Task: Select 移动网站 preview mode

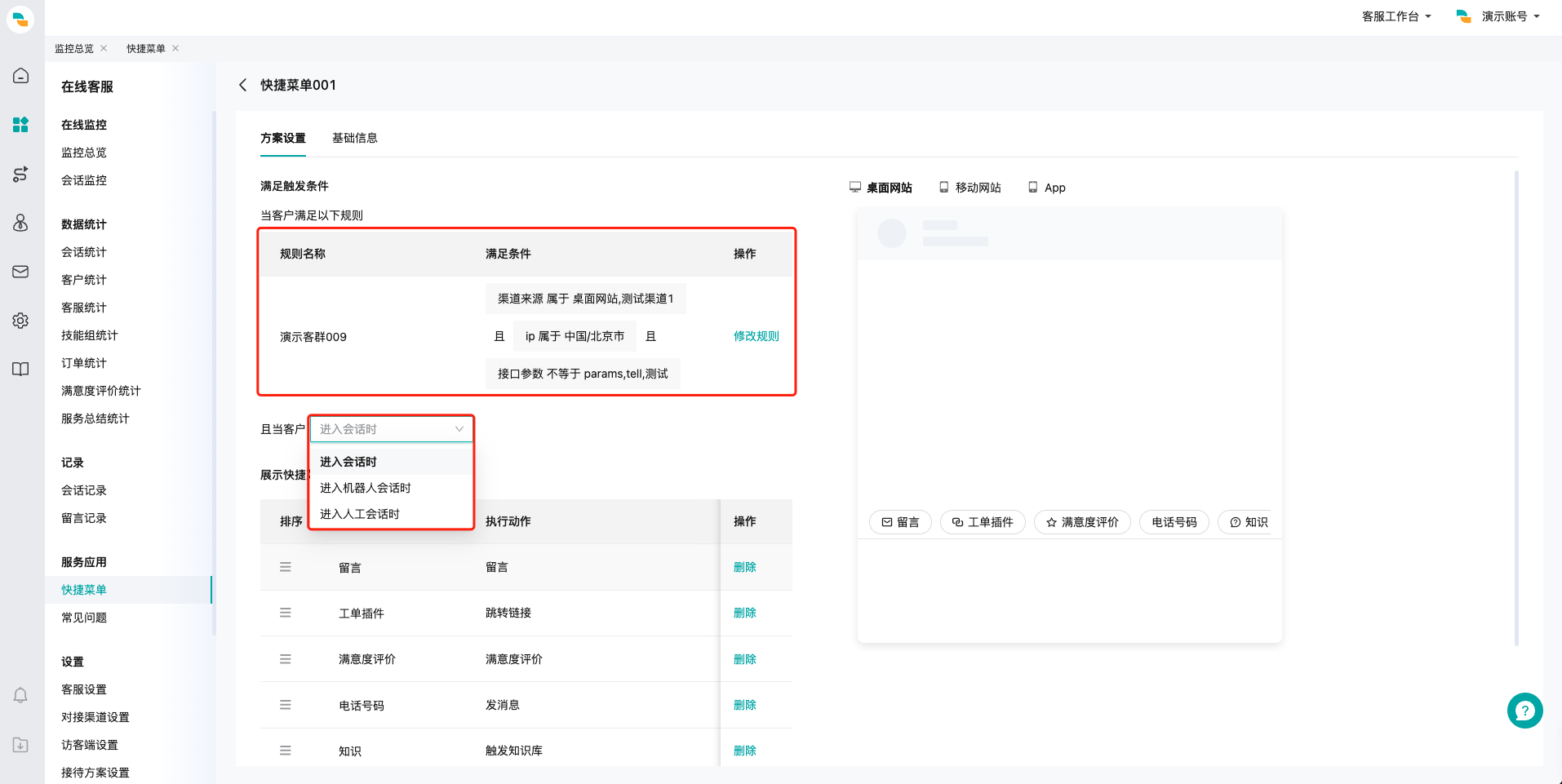Action: pos(970,188)
